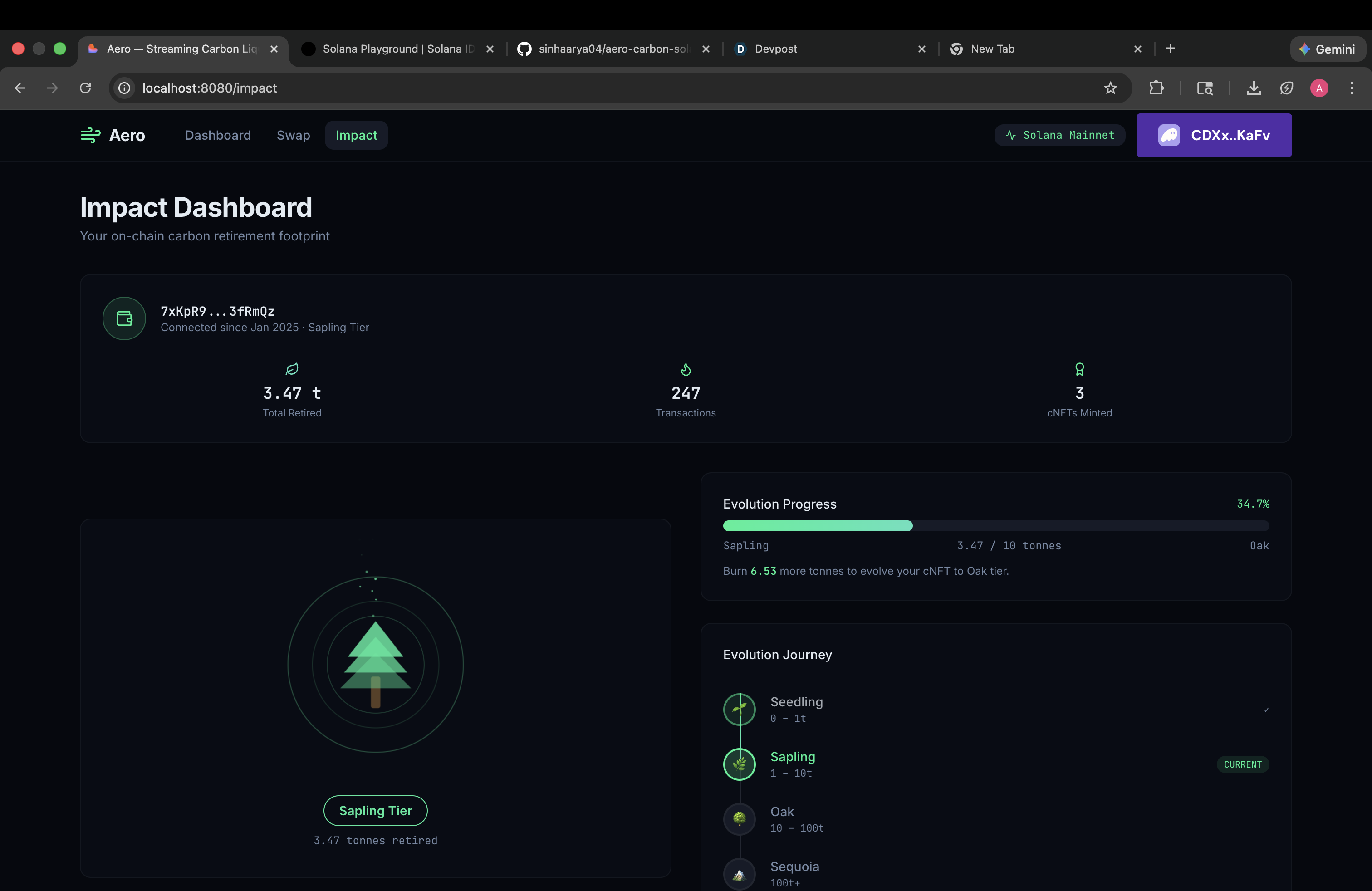This screenshot has width=1372, height=891.
Task: Click the flame icon above Transactions
Action: pyautogui.click(x=686, y=369)
